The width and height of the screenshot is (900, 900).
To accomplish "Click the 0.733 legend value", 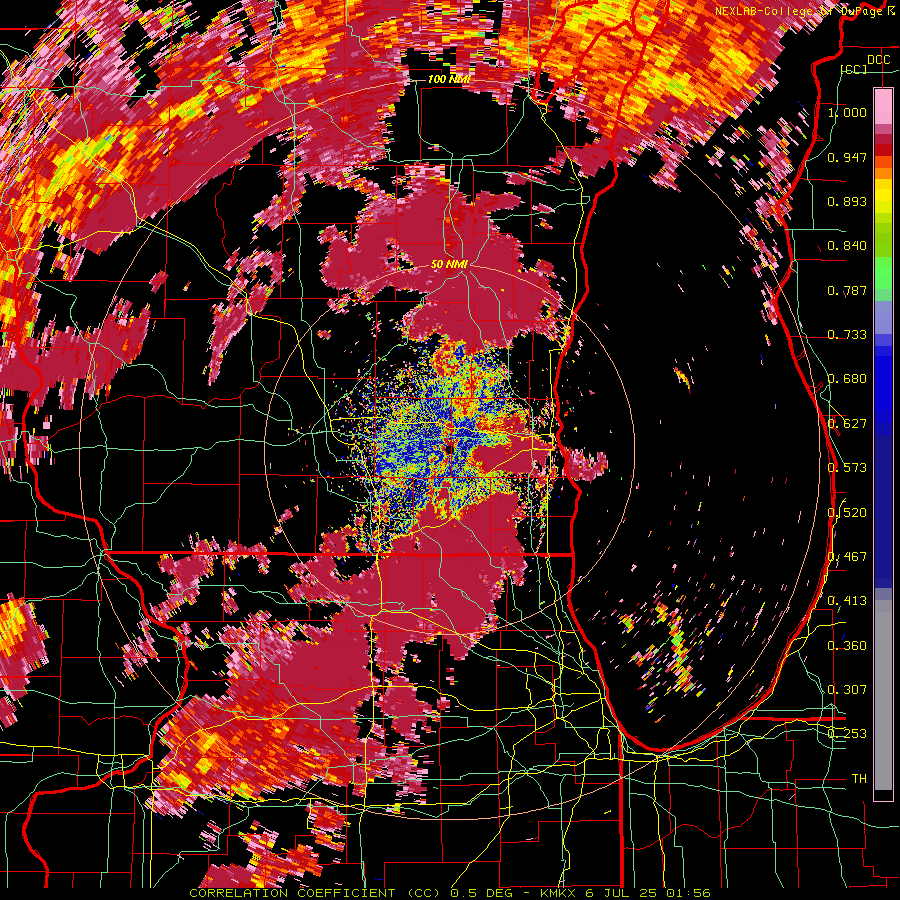I will (x=847, y=335).
